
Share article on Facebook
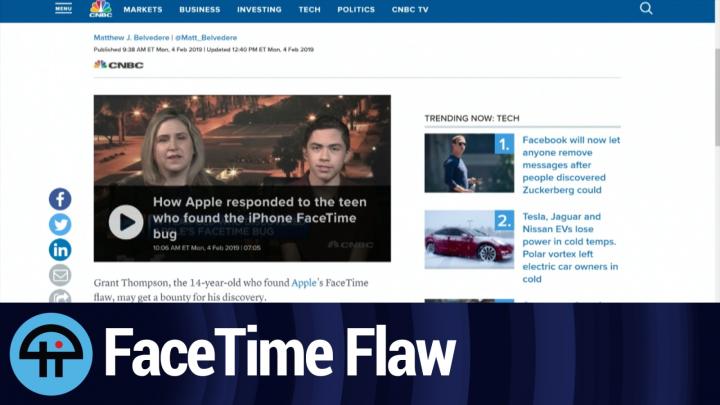point(60,199)
